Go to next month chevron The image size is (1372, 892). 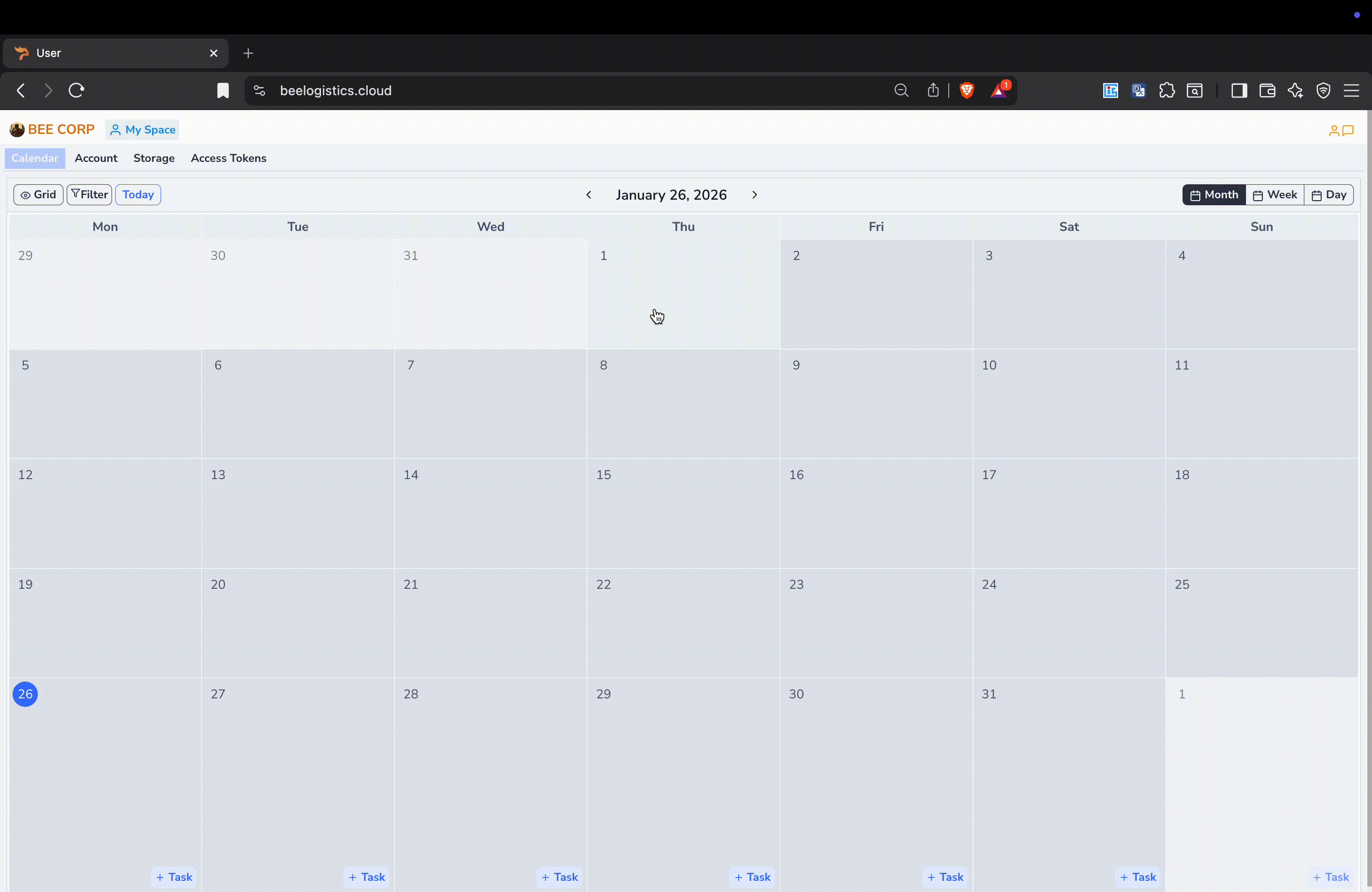[x=754, y=195]
